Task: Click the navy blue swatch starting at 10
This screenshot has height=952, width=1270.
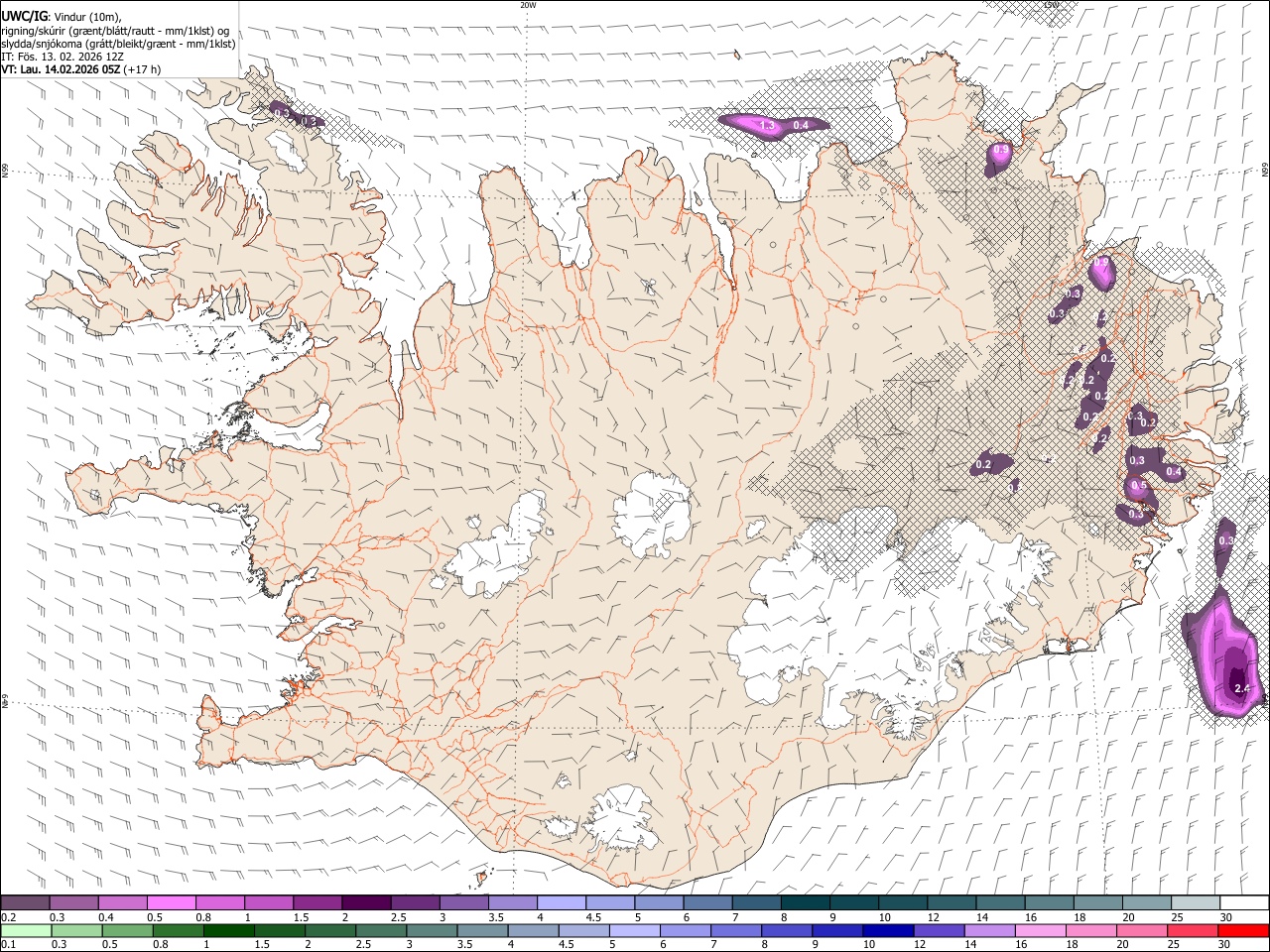Action: coord(887,930)
